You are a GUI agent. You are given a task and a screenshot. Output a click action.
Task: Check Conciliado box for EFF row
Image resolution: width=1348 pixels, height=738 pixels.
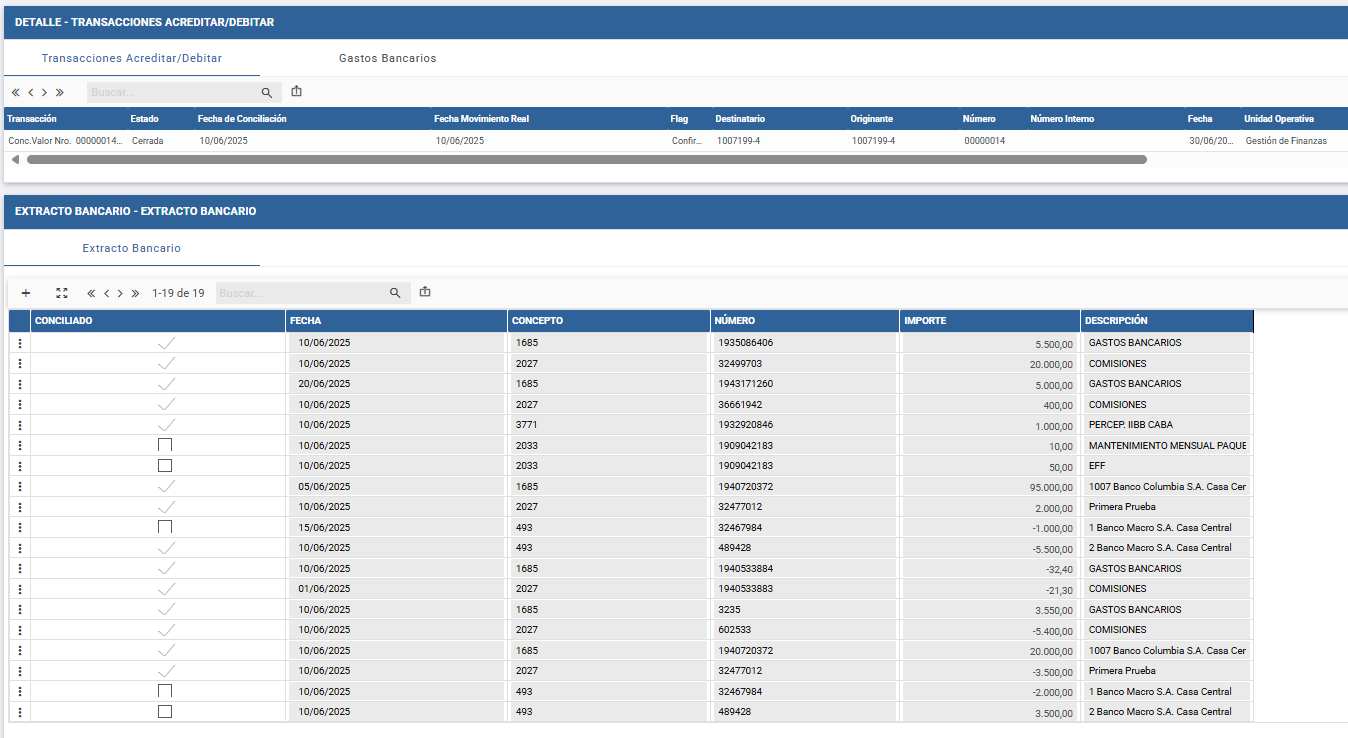[165, 466]
